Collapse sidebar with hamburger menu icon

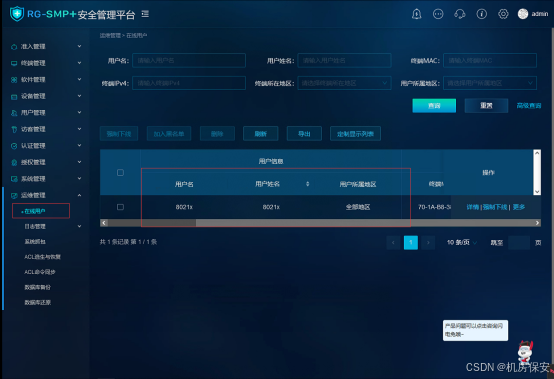coord(145,14)
